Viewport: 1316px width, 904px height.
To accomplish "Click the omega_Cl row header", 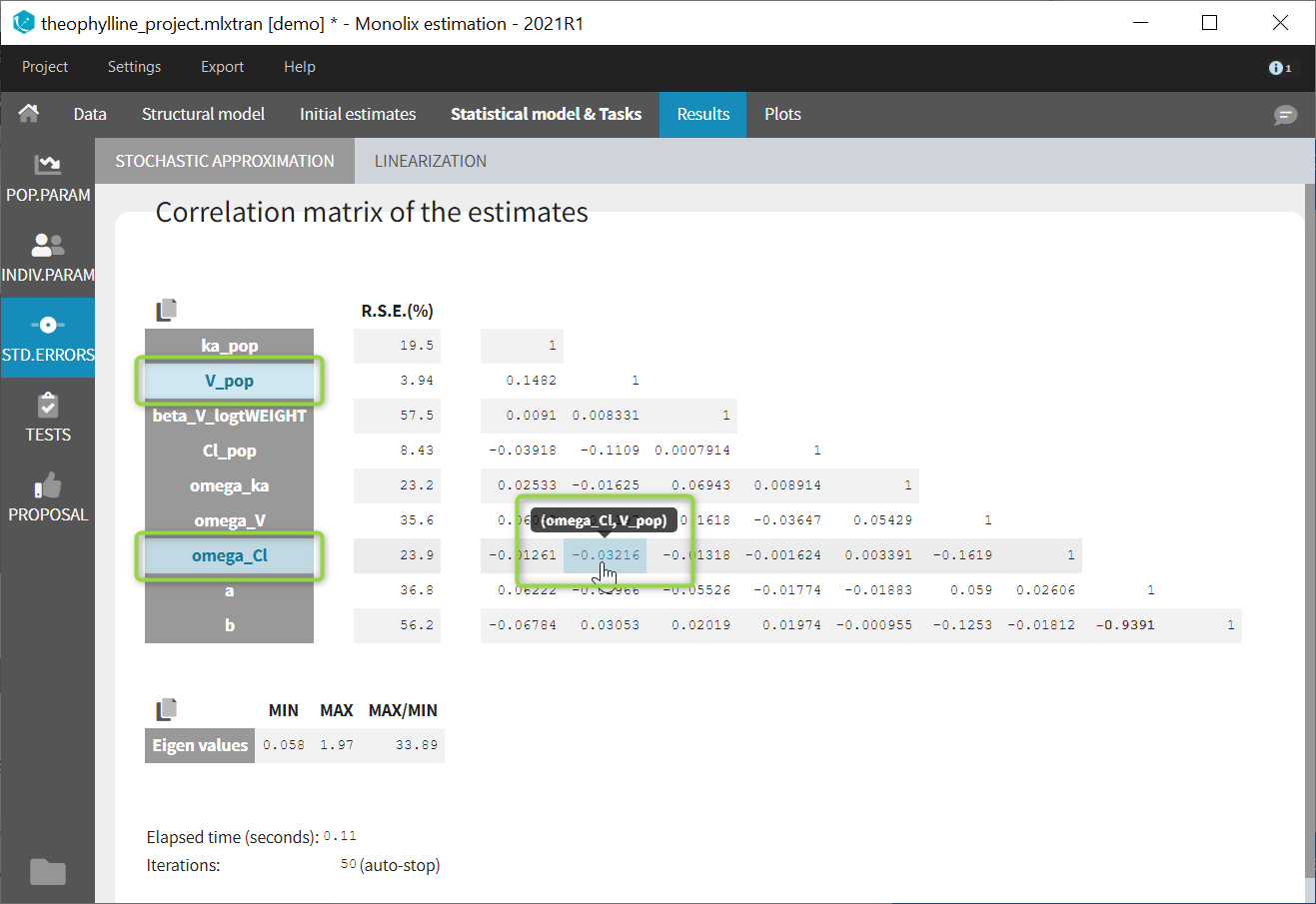I will [x=229, y=555].
